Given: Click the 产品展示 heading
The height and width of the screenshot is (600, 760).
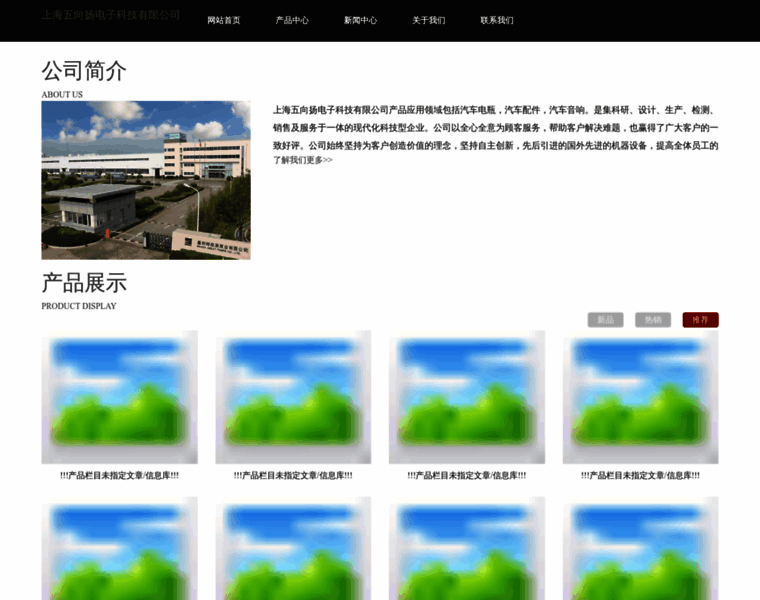Looking at the screenshot, I should [84, 283].
